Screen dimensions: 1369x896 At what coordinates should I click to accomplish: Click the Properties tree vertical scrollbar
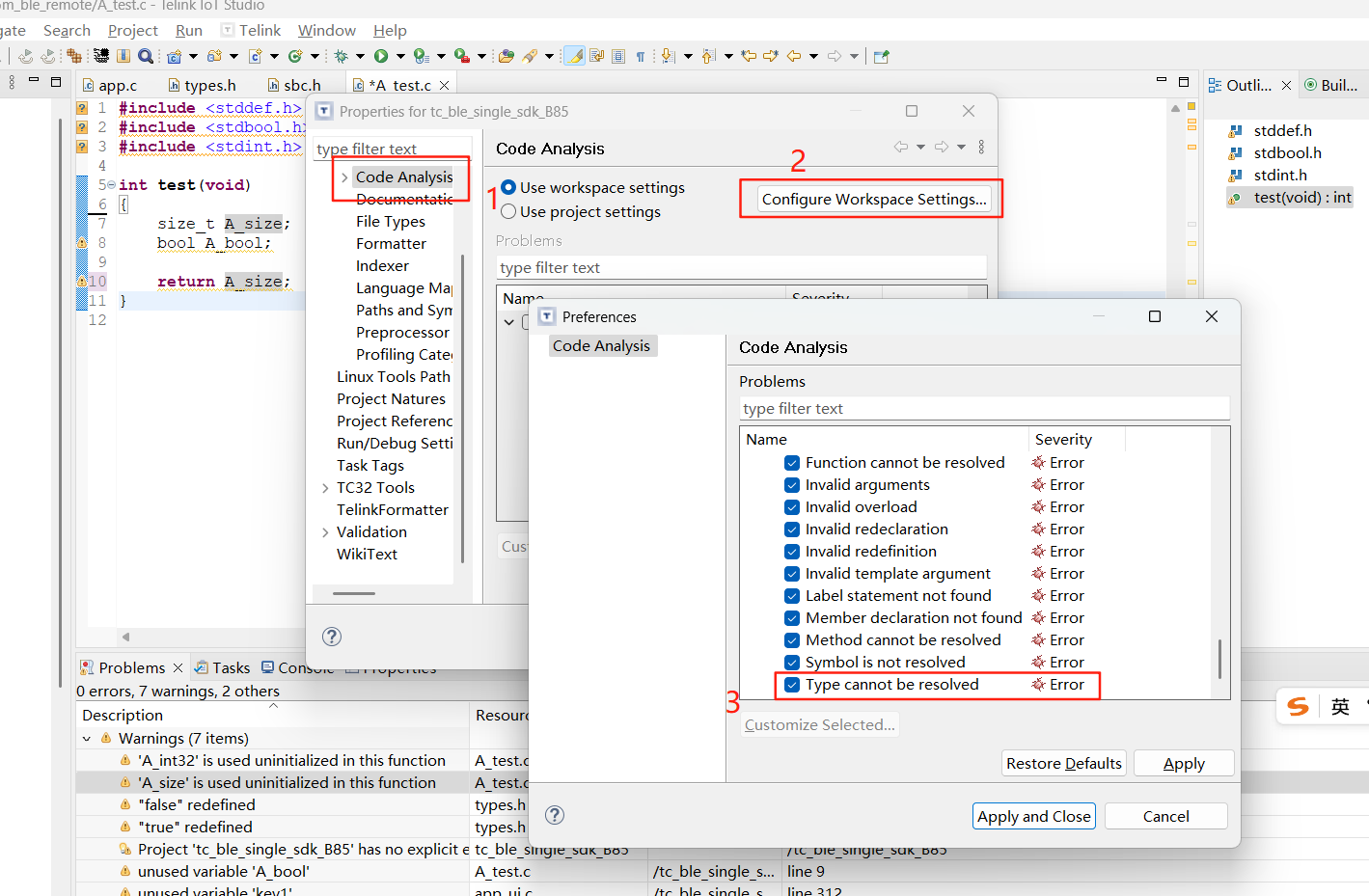463,409
